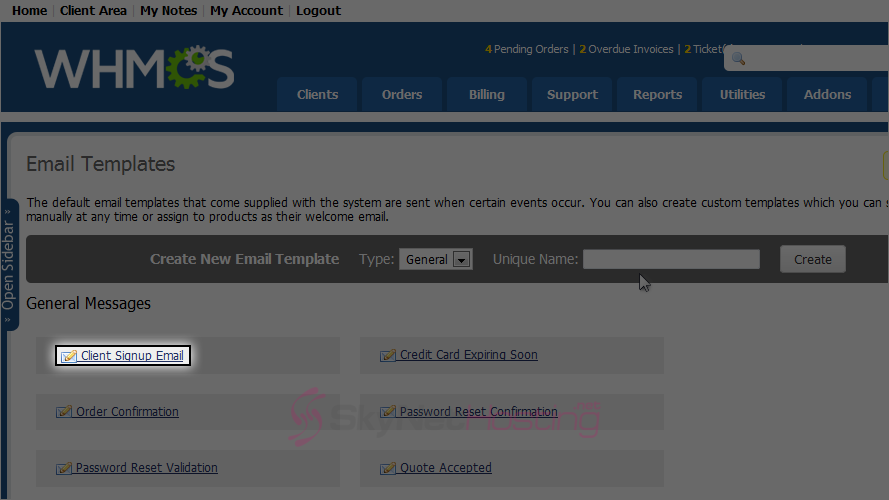This screenshot has height=500, width=889.
Task: Open Credit Card Expiring Soon template link
Action: coord(468,355)
